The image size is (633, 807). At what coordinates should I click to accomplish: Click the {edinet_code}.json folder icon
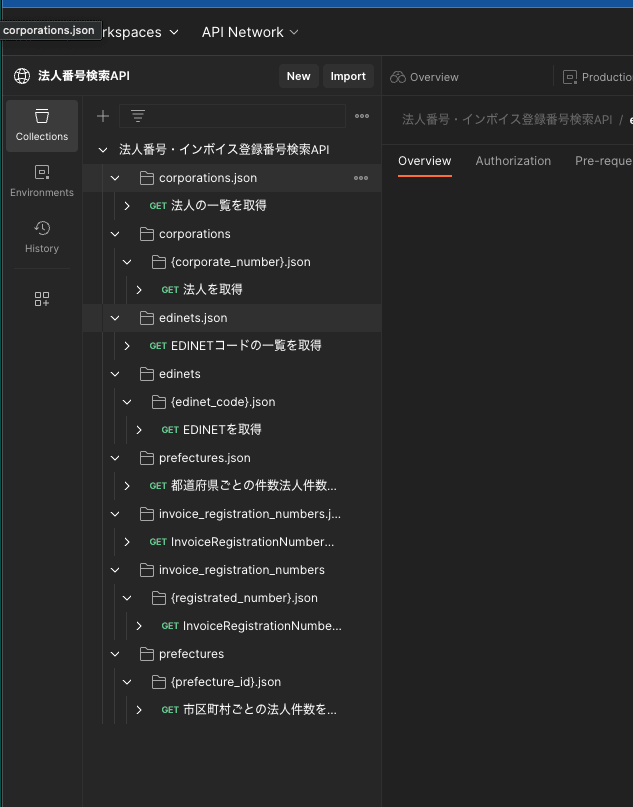point(159,402)
